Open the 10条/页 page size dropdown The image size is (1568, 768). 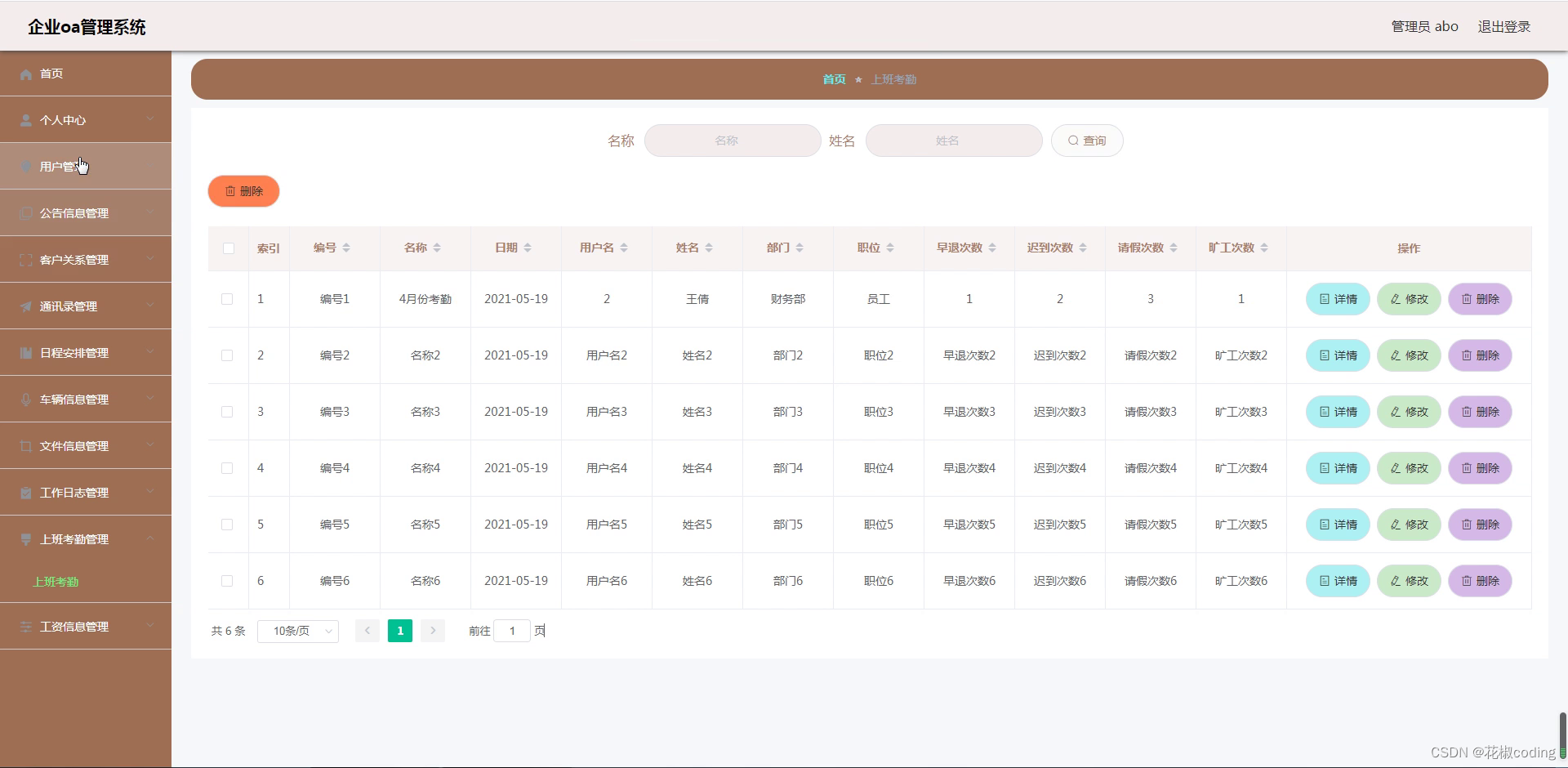(x=298, y=631)
